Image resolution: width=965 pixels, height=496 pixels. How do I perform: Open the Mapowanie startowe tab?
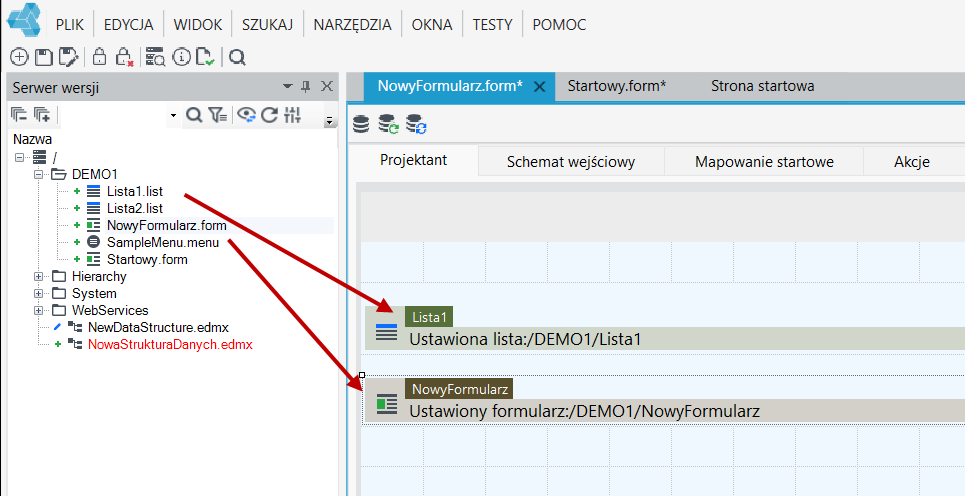(764, 162)
